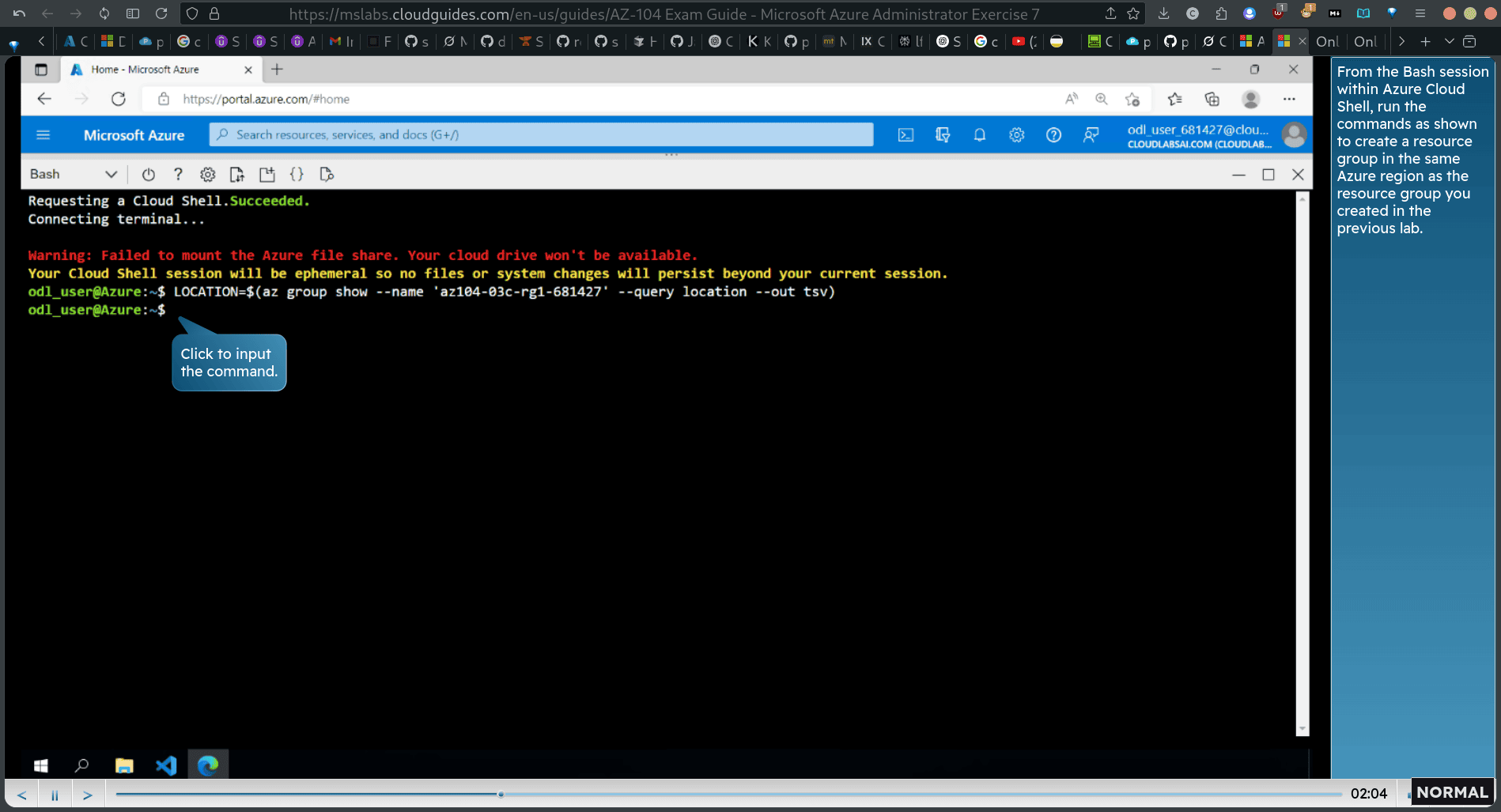Expand the outer browser tab list chevron
Image resolution: width=1501 pixels, height=812 pixels.
[x=1449, y=41]
